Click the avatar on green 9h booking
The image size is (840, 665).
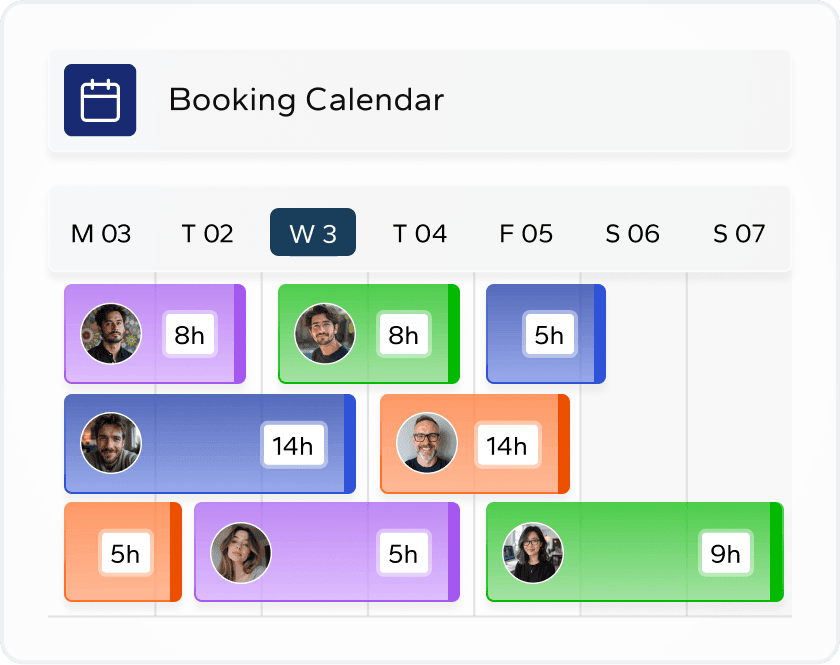tap(533, 553)
